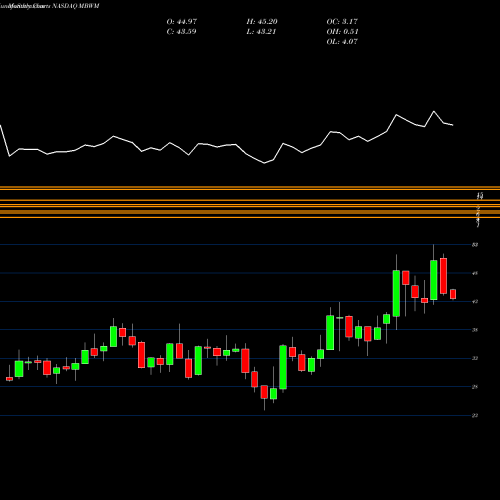Select the final small red candlestick on the right
This screenshot has width=500, height=500.
tap(453, 294)
